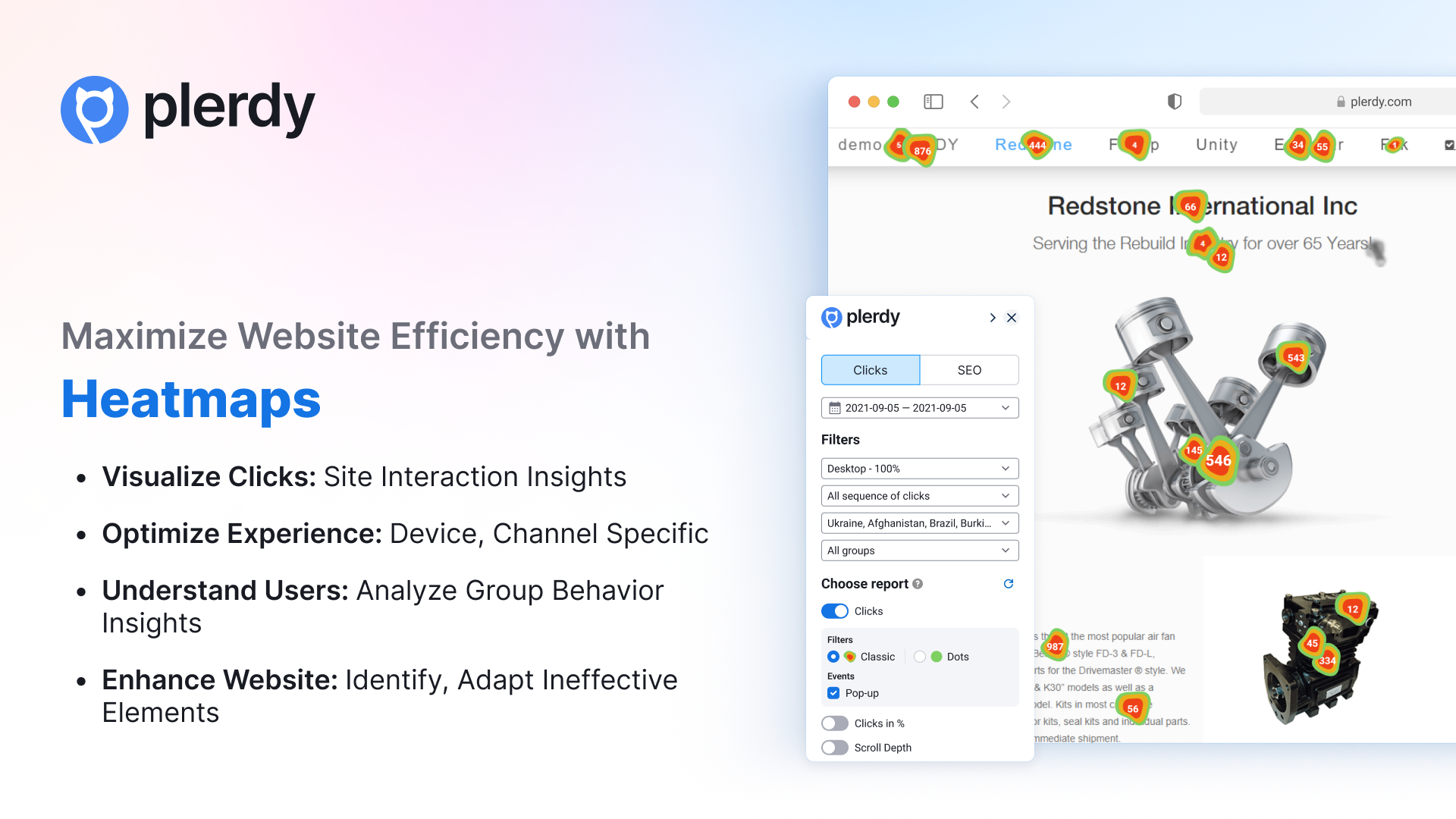Toggle the Clicks in % switch
The height and width of the screenshot is (819, 1456).
tap(834, 722)
